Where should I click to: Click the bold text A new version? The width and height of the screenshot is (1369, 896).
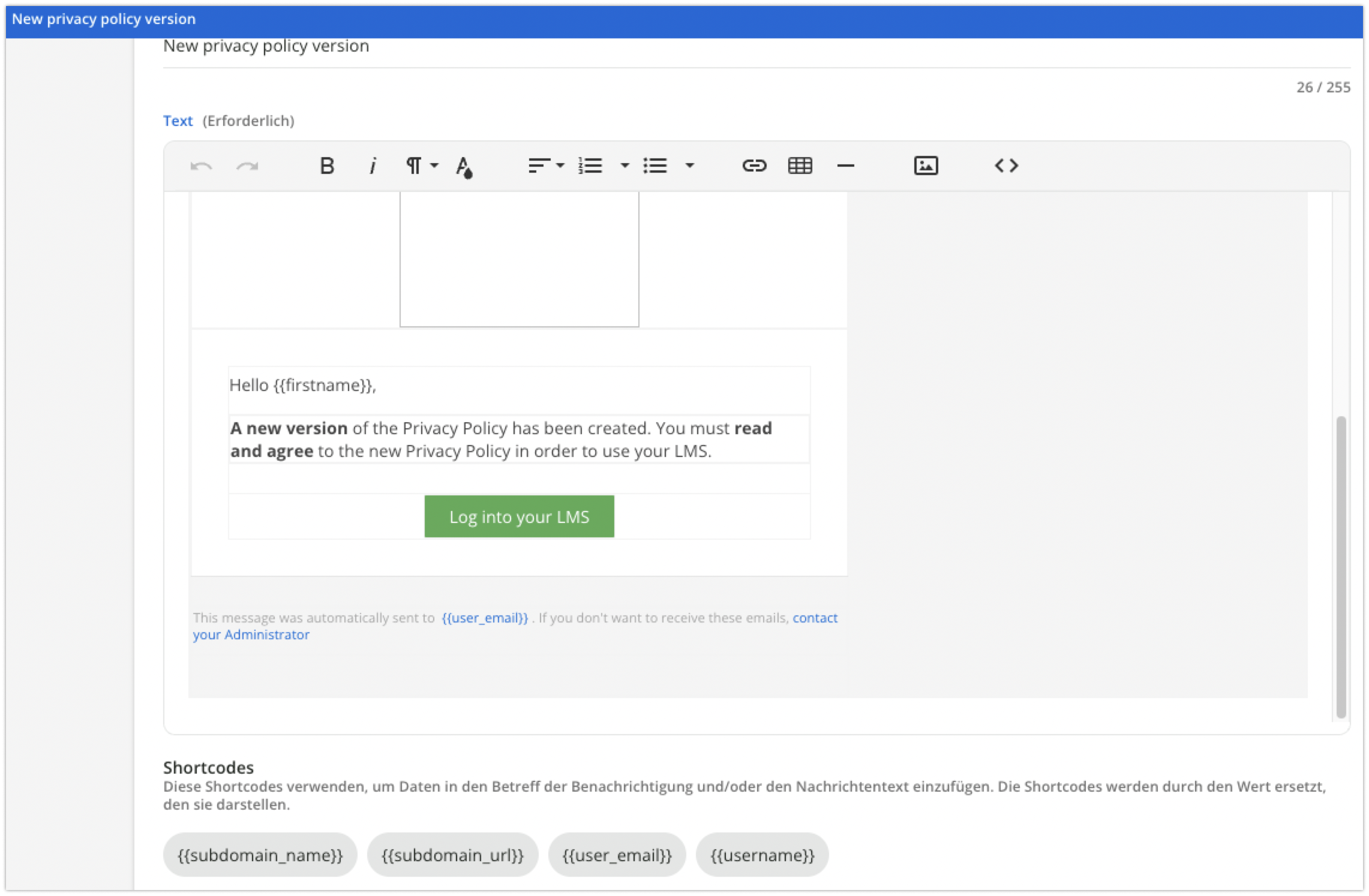[289, 428]
